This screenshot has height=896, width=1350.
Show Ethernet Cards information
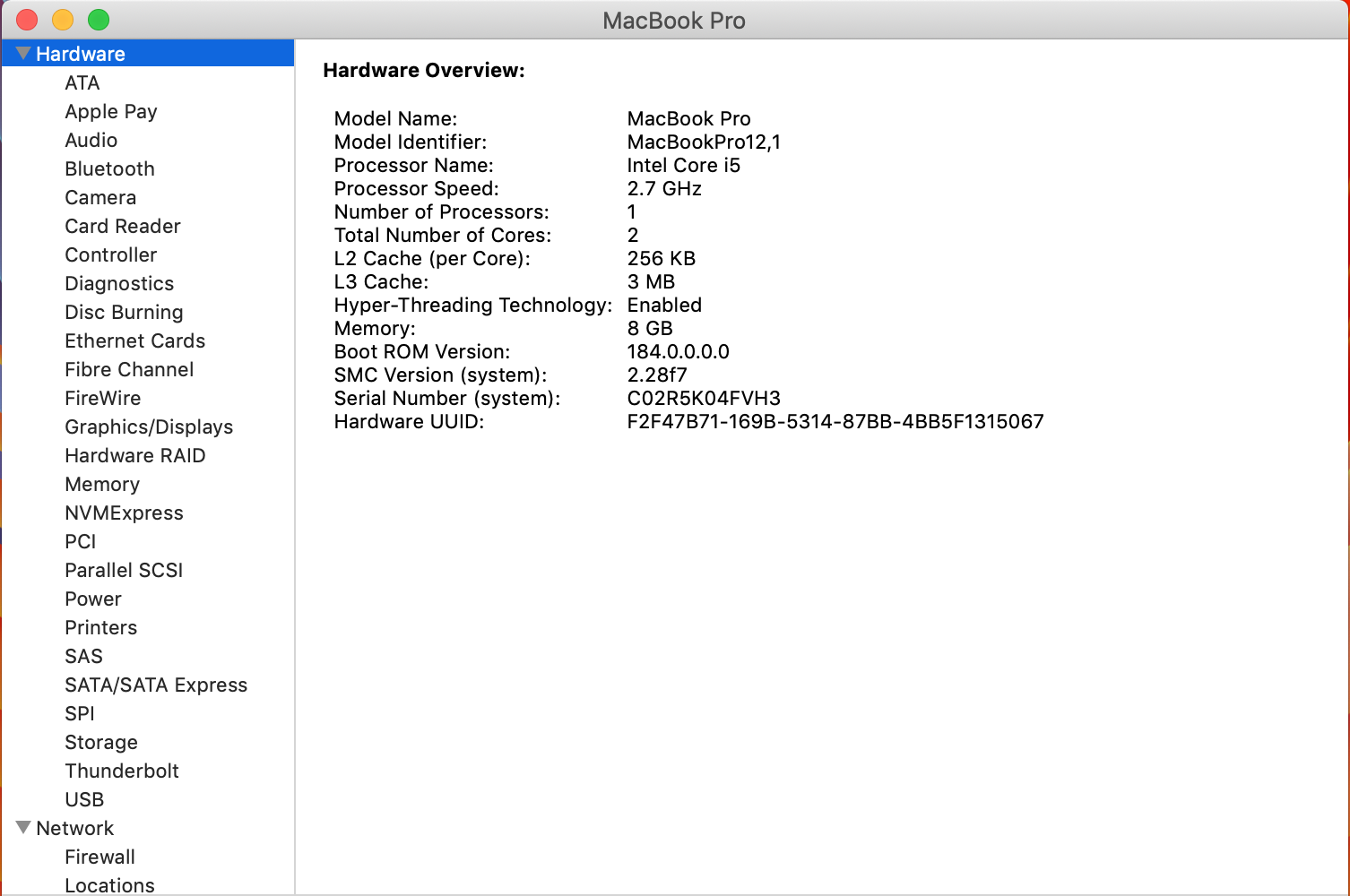(135, 340)
